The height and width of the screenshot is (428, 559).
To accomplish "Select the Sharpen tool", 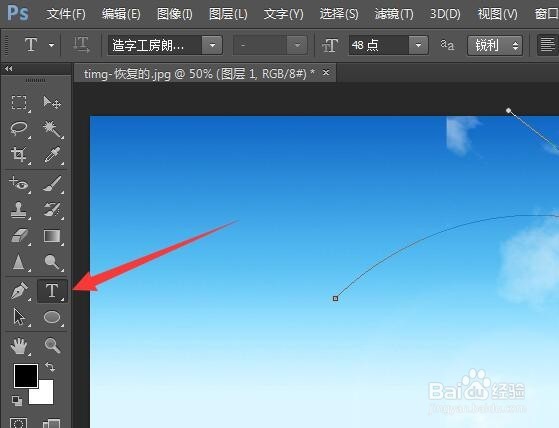I will [19, 262].
